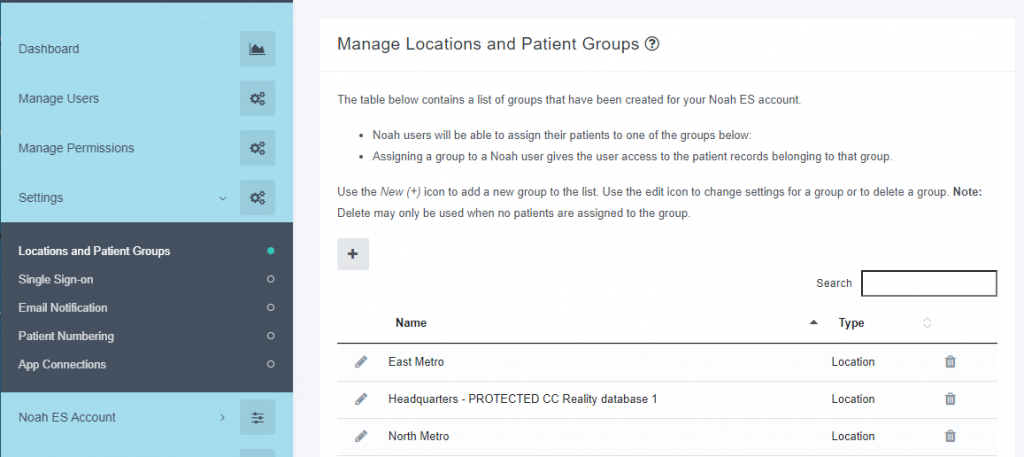Viewport: 1024px width, 457px height.
Task: Click the Manage Users gears icon
Action: tap(257, 99)
